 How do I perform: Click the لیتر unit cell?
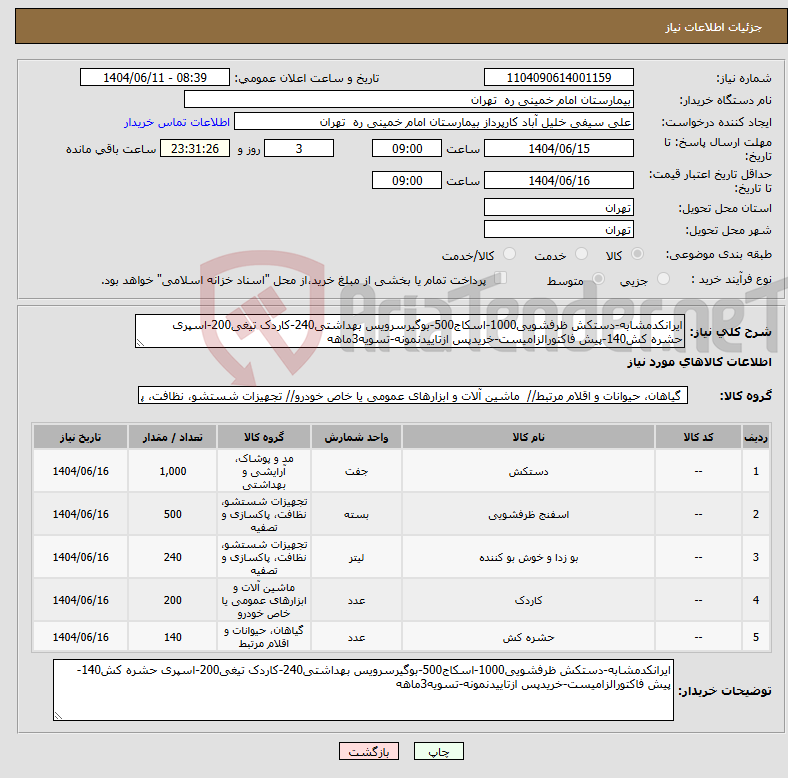coord(356,557)
